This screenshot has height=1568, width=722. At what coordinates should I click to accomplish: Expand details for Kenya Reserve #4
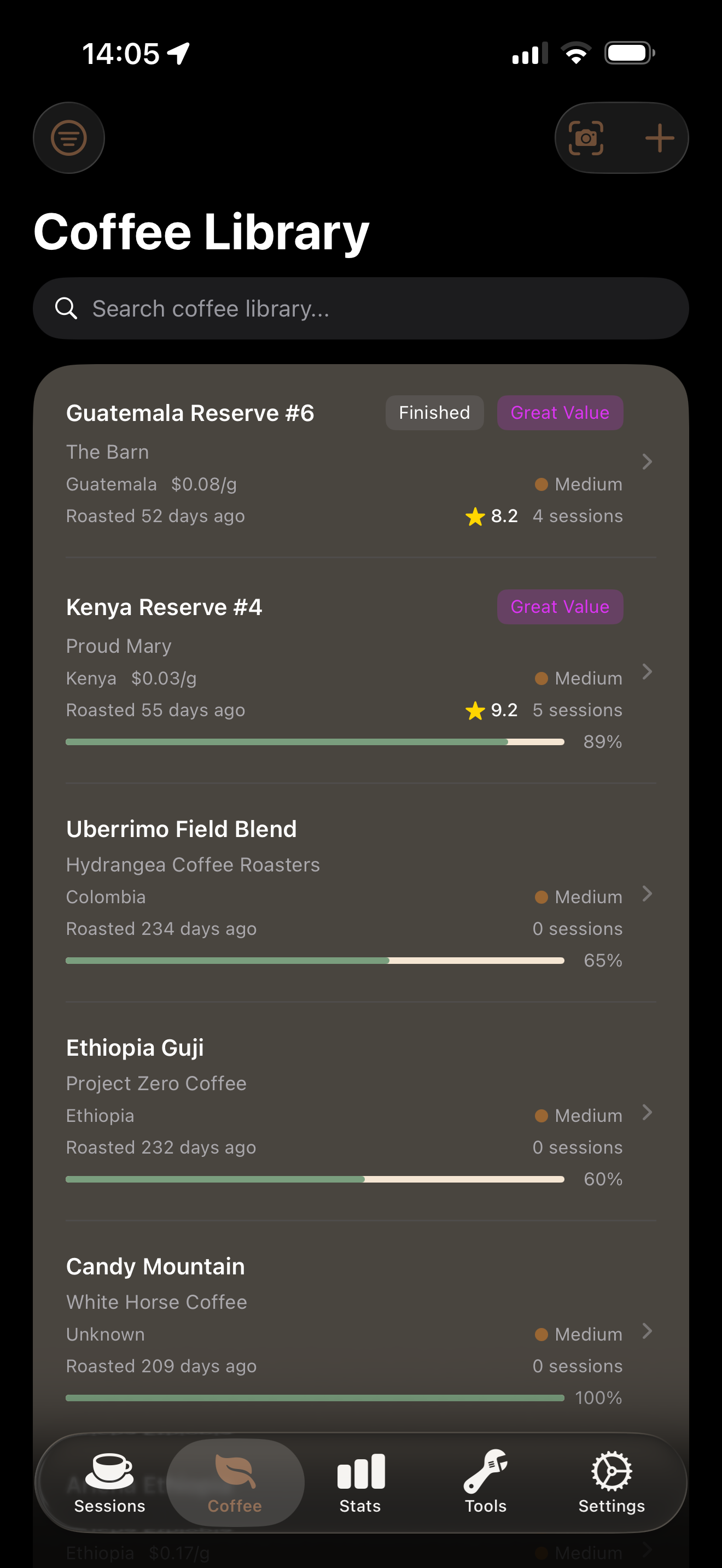pos(647,672)
